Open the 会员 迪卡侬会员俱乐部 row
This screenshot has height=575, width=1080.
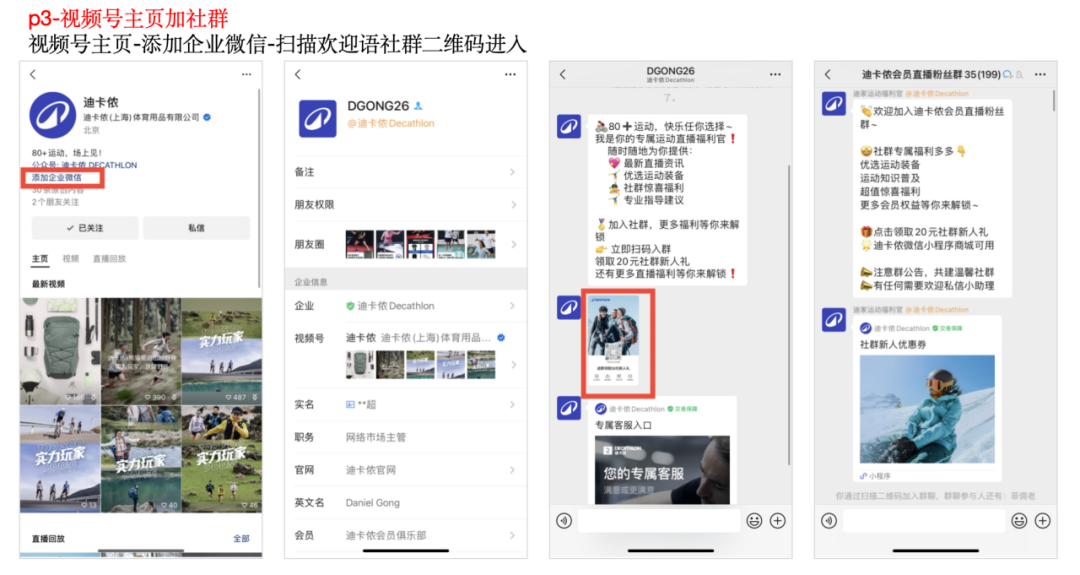tap(406, 535)
